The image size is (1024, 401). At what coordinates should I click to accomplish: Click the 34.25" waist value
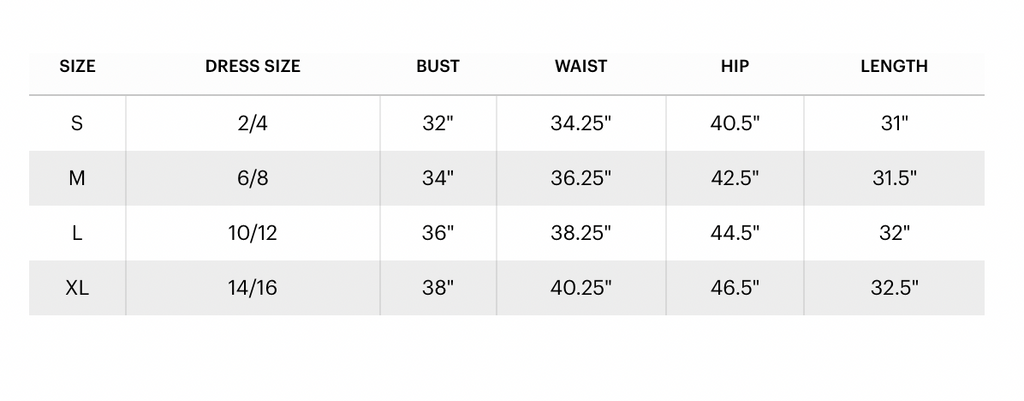click(581, 124)
